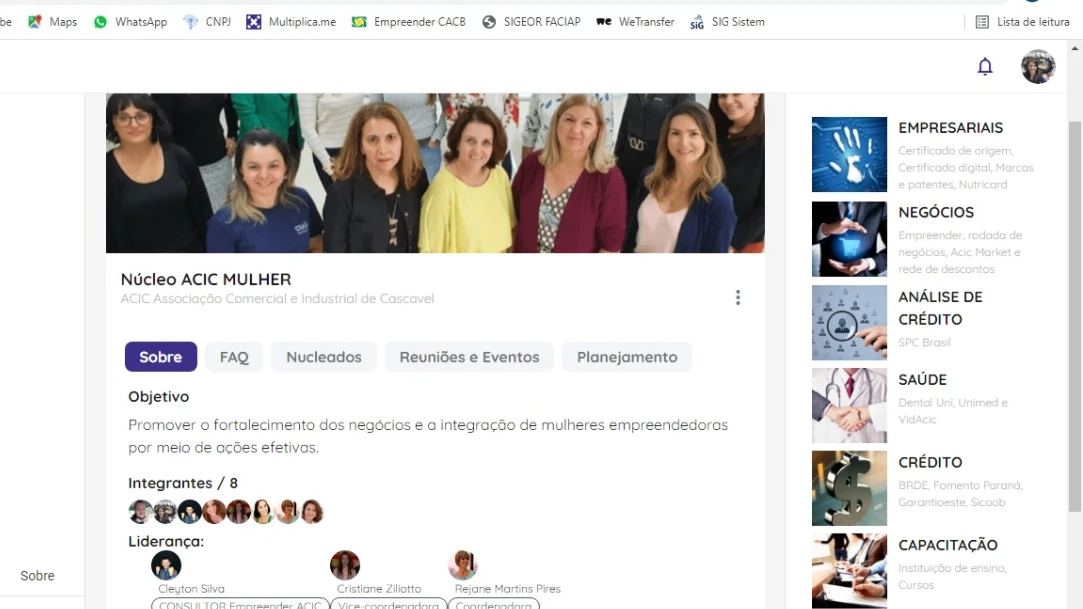Open the Maps bookmark

52,22
